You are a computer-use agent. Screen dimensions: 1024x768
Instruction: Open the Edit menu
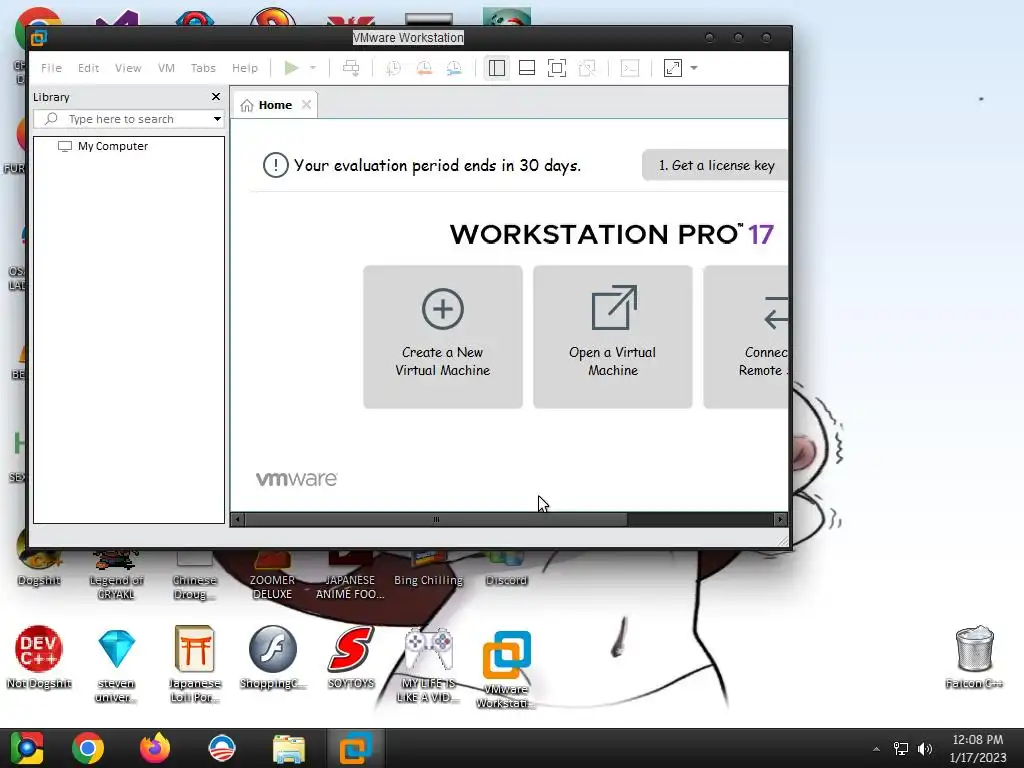click(x=88, y=68)
